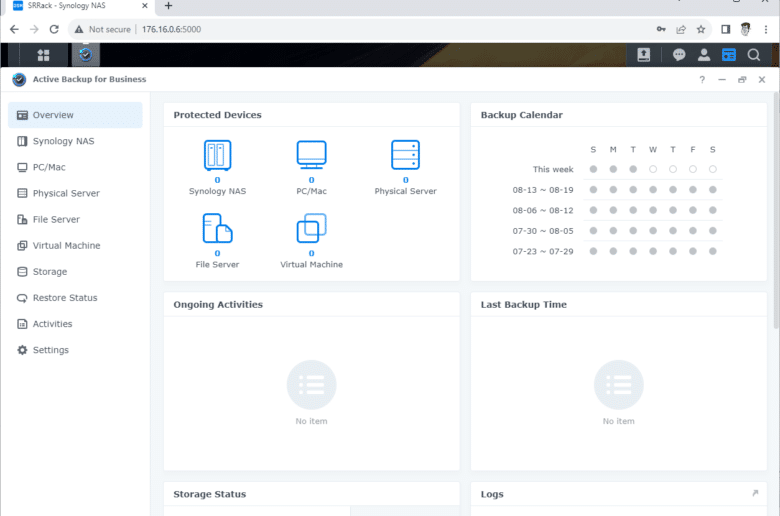
Task: Click the File Server device icon
Action: point(217,228)
